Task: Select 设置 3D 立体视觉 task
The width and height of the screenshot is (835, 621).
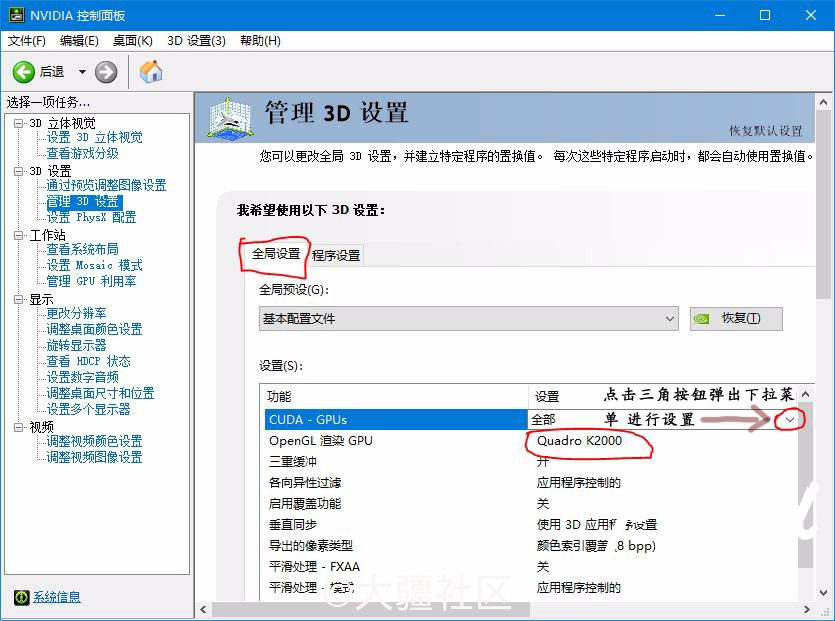Action: click(x=94, y=137)
